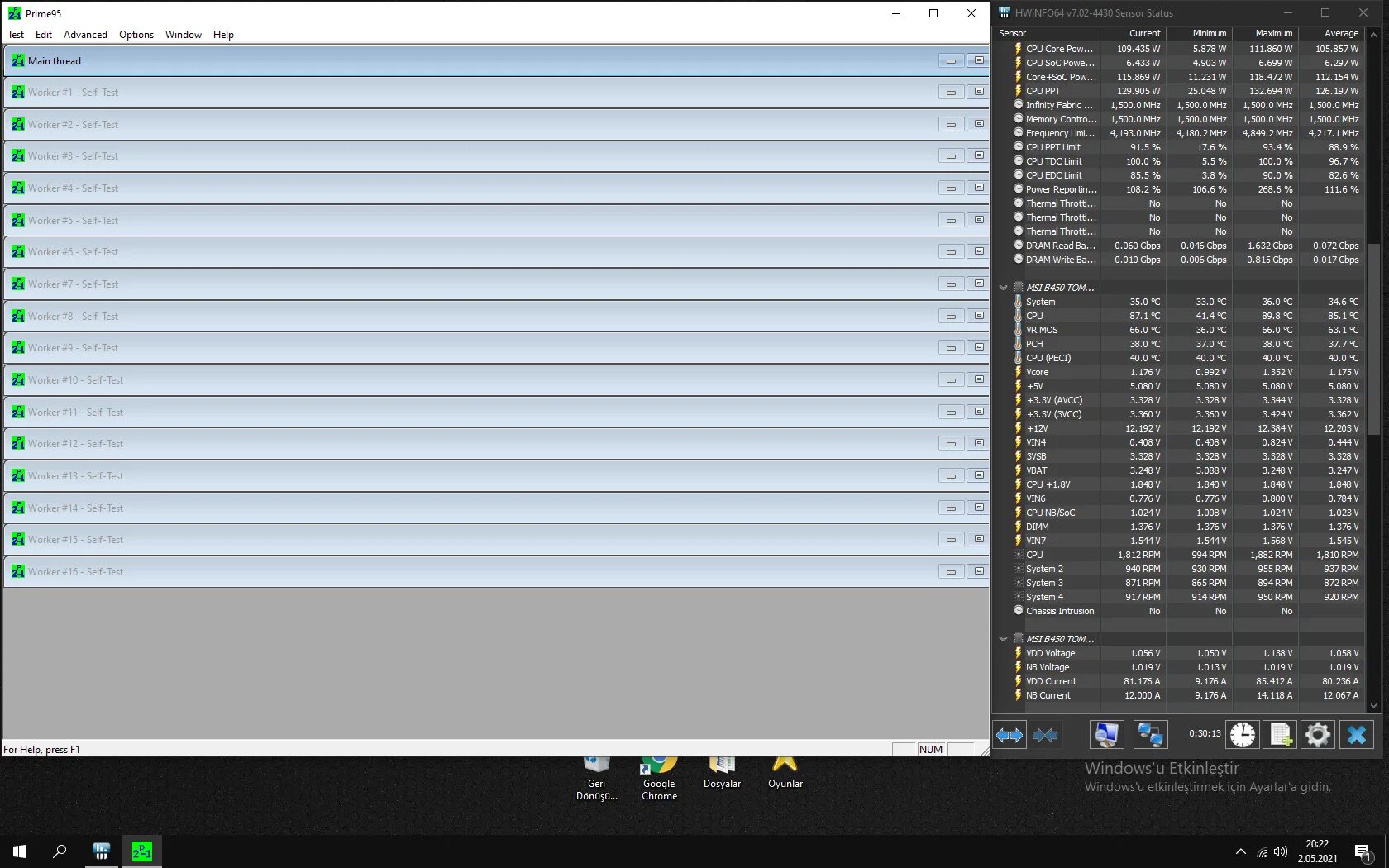1389x868 pixels.
Task: Open the Oyunlar desktop folder
Action: click(785, 774)
